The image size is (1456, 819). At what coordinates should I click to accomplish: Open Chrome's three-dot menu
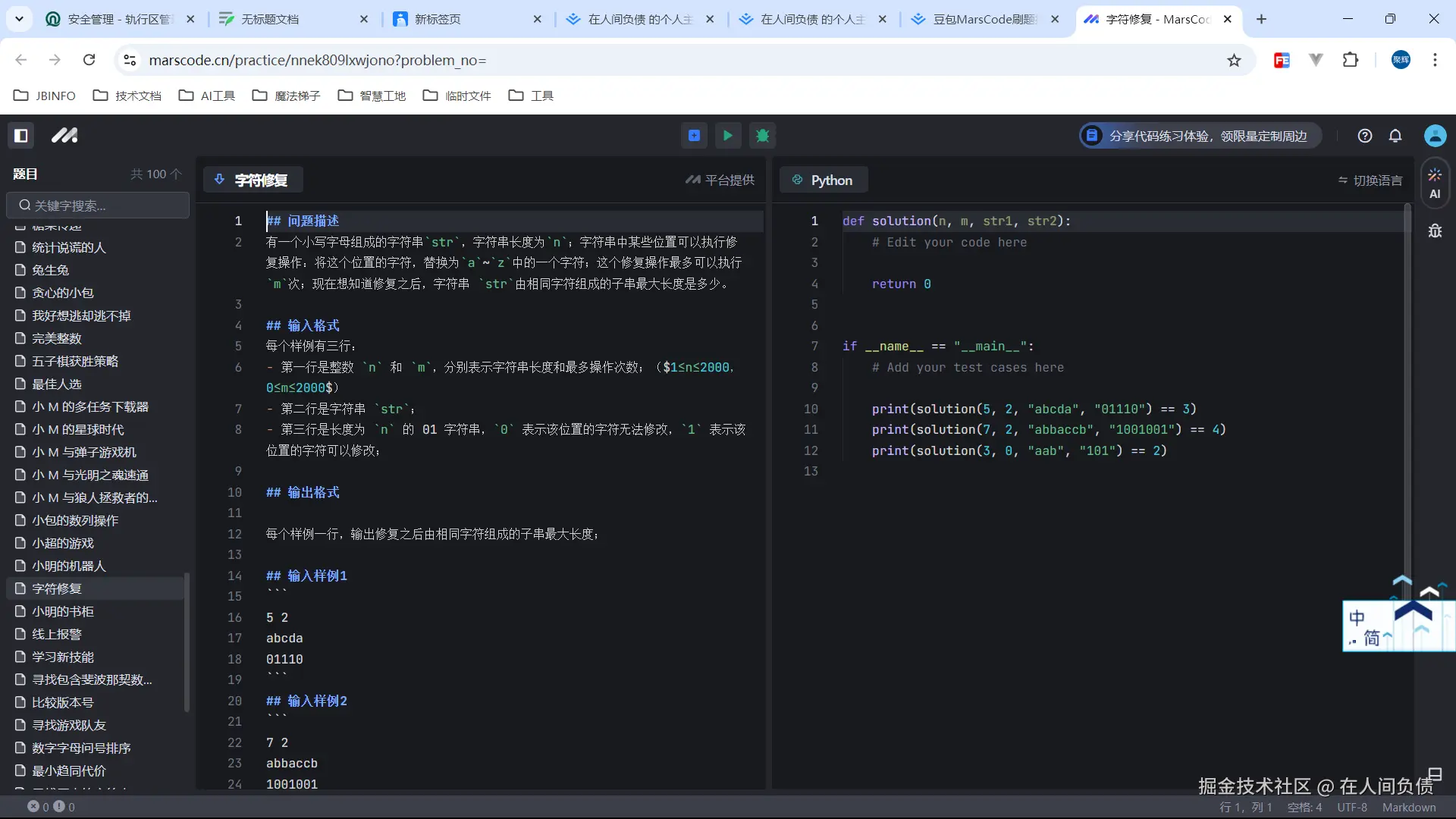point(1435,60)
